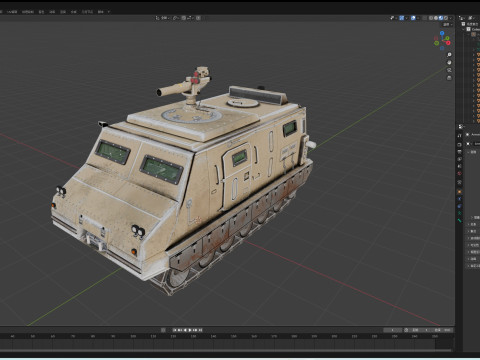Image resolution: width=480 pixels, height=360 pixels.
Task: Select the Scene Collection row in outliner
Action: [471, 24]
